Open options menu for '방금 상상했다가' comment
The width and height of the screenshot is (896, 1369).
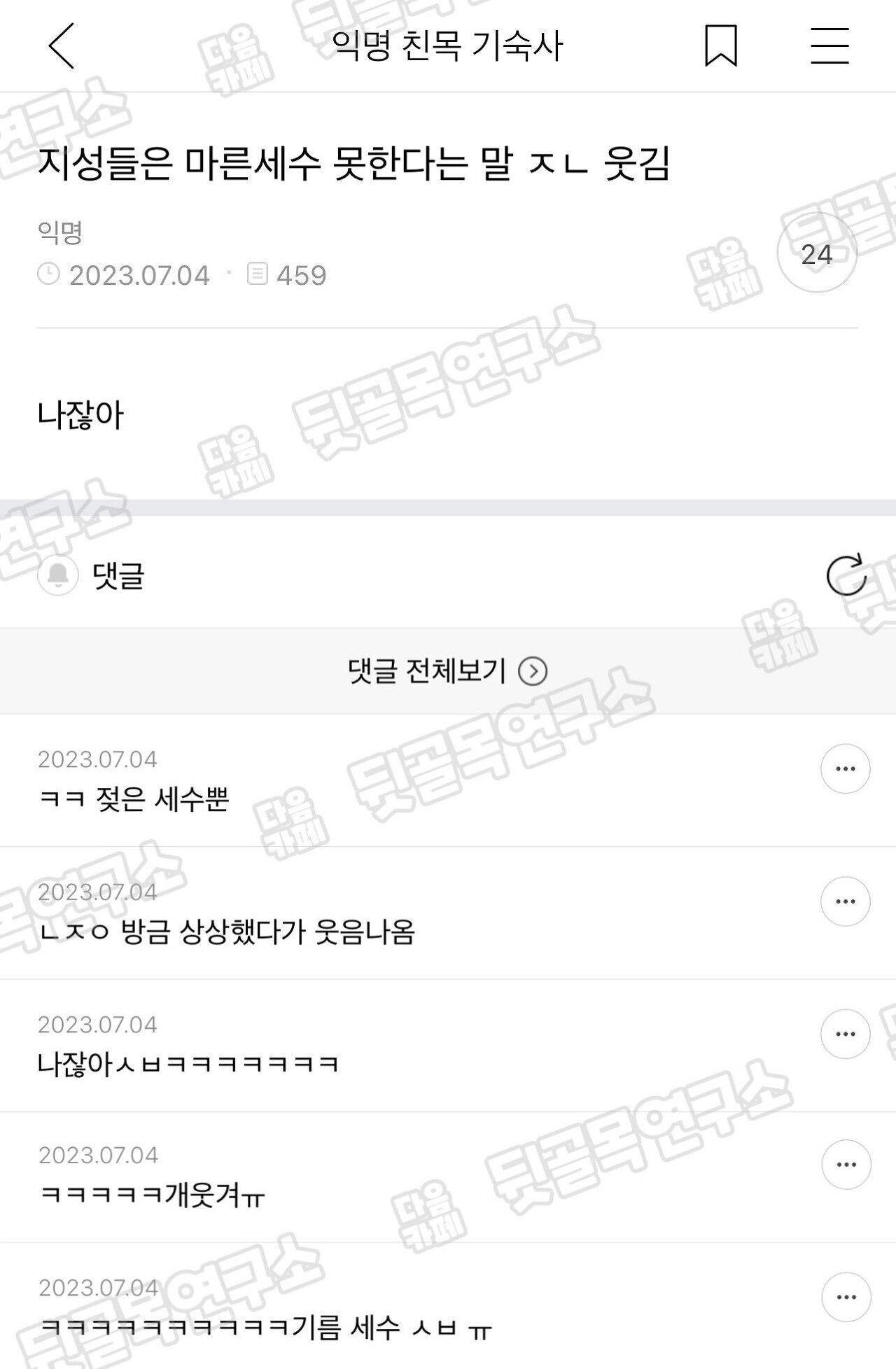[846, 901]
